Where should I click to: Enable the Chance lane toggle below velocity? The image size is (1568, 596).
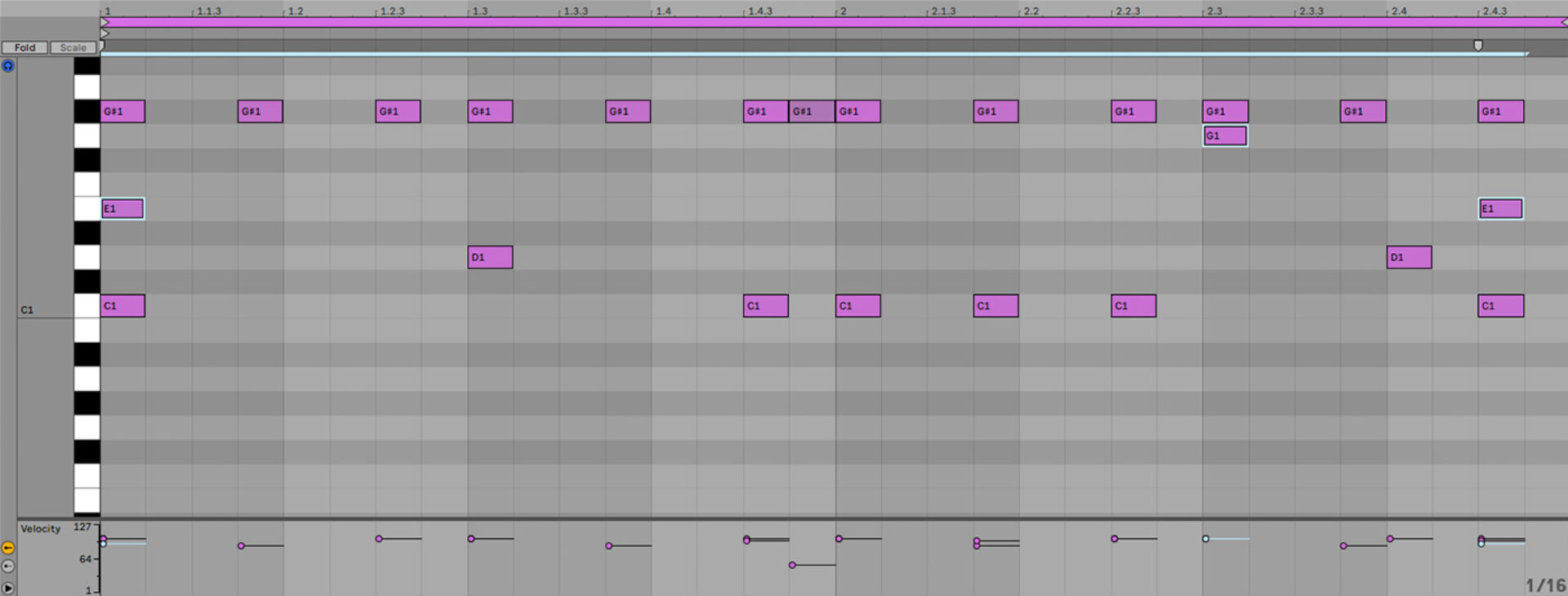pyautogui.click(x=8, y=566)
